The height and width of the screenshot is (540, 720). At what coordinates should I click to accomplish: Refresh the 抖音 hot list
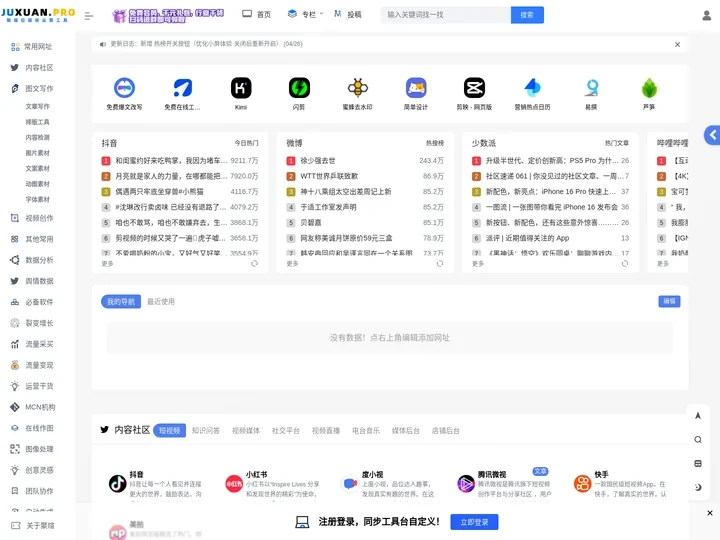coord(254,264)
